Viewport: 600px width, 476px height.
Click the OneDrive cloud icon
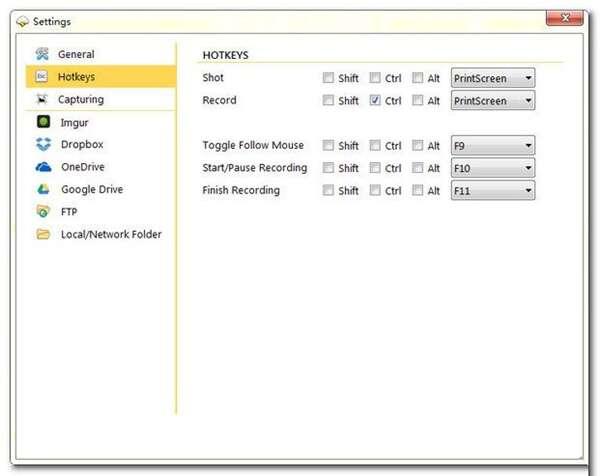pyautogui.click(x=43, y=167)
